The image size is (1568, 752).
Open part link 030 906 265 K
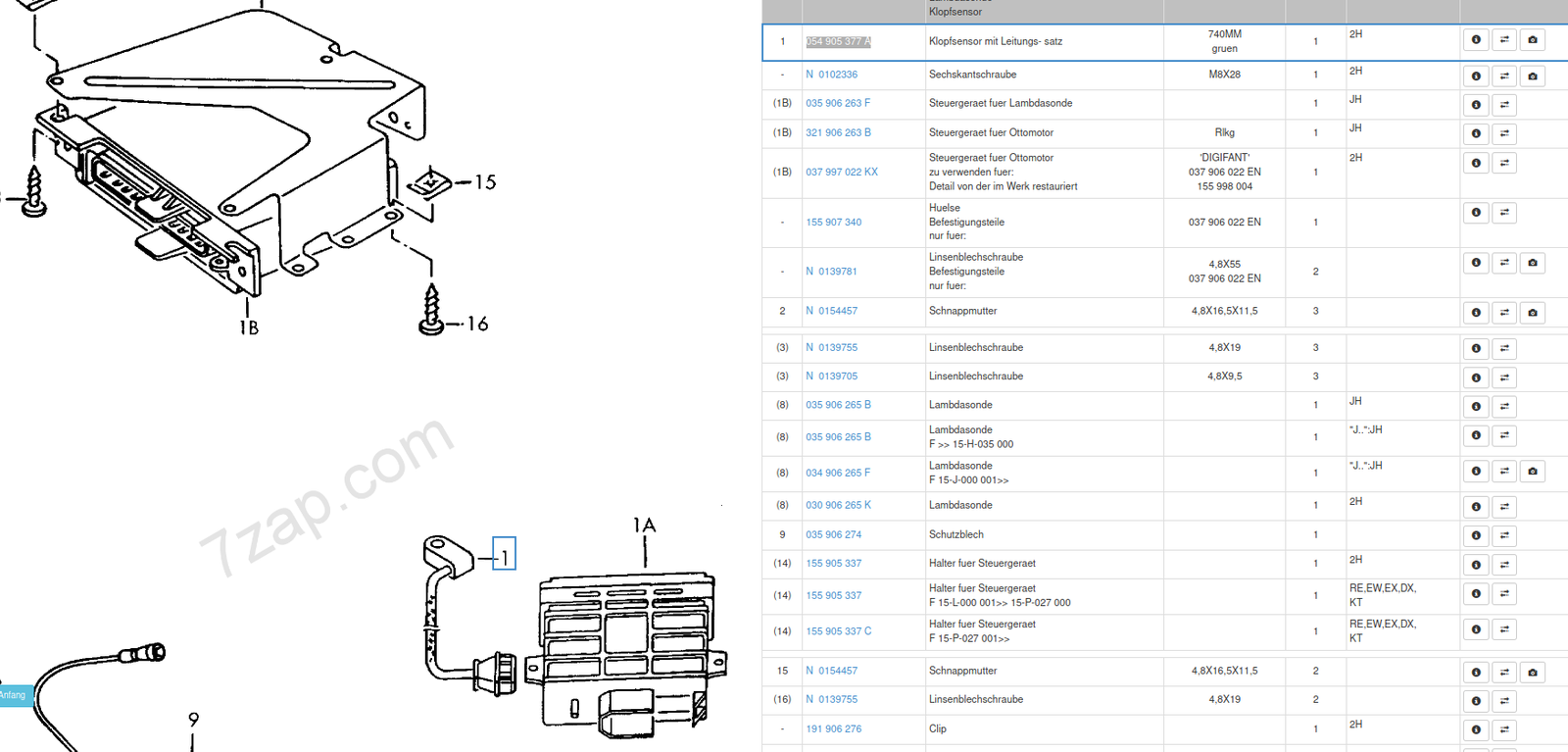click(x=838, y=506)
